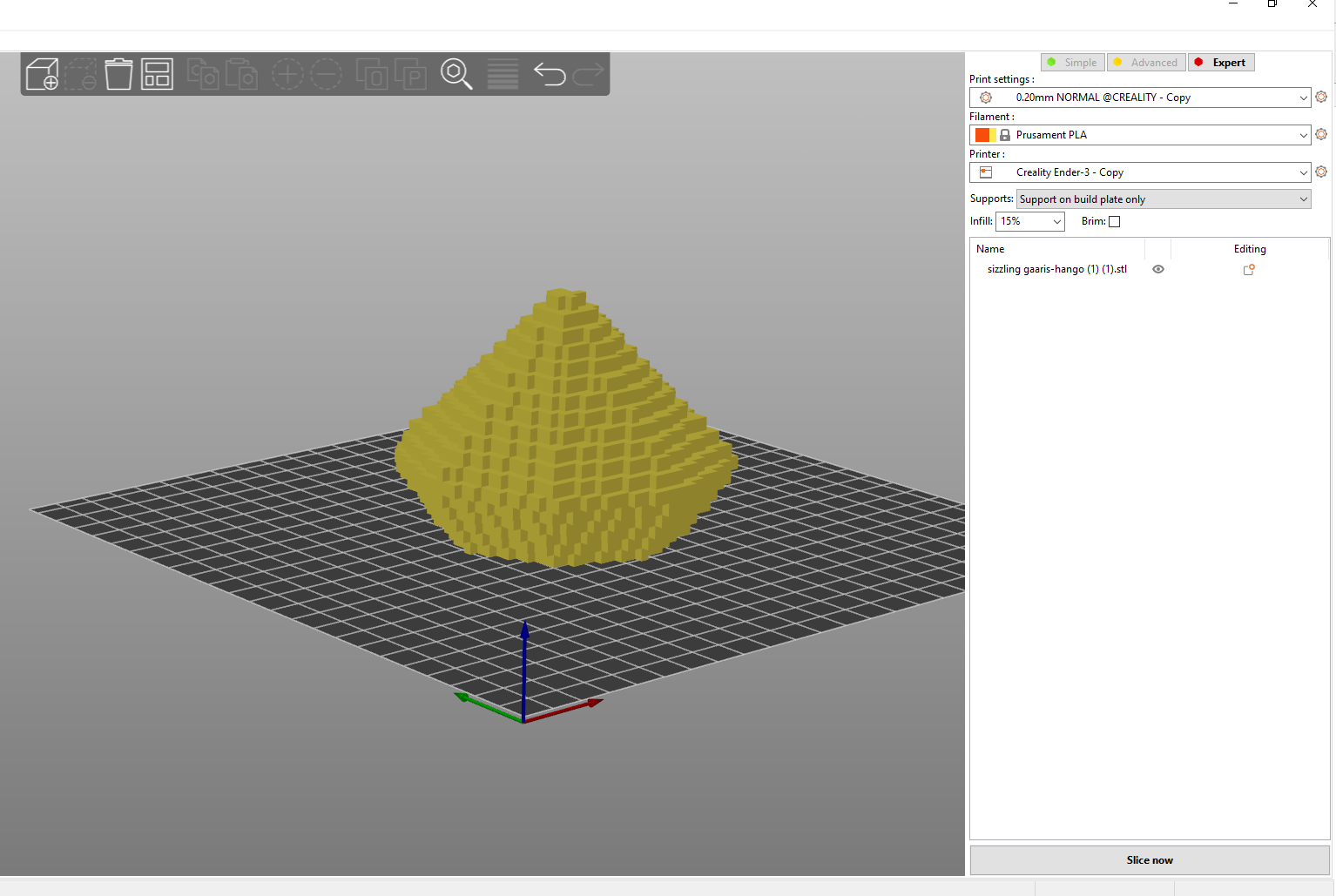The width and height of the screenshot is (1336, 896).
Task: Open Search with the magnifier icon
Action: (x=456, y=74)
